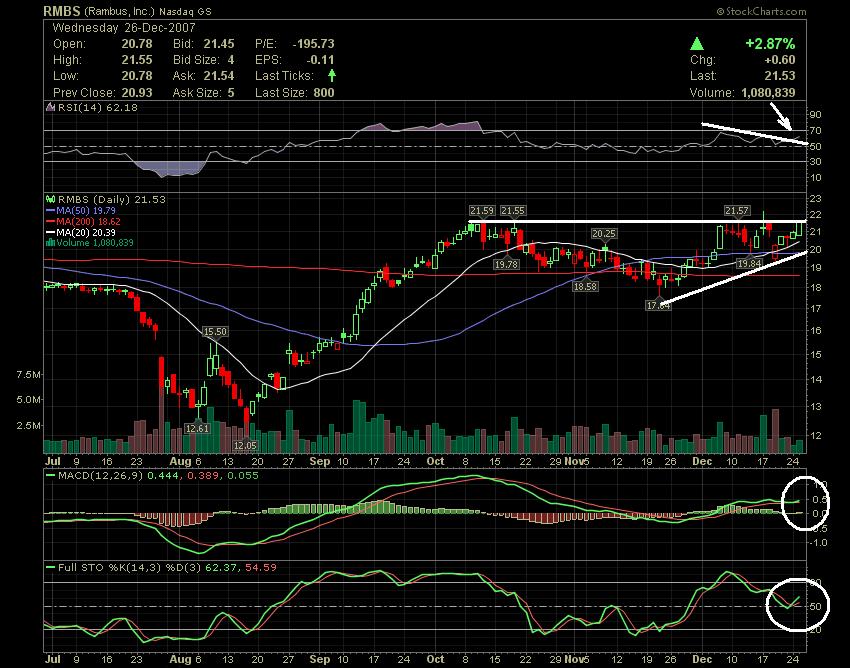This screenshot has height=668, width=850.
Task: Click the 18.58 price label
Action: (585, 286)
